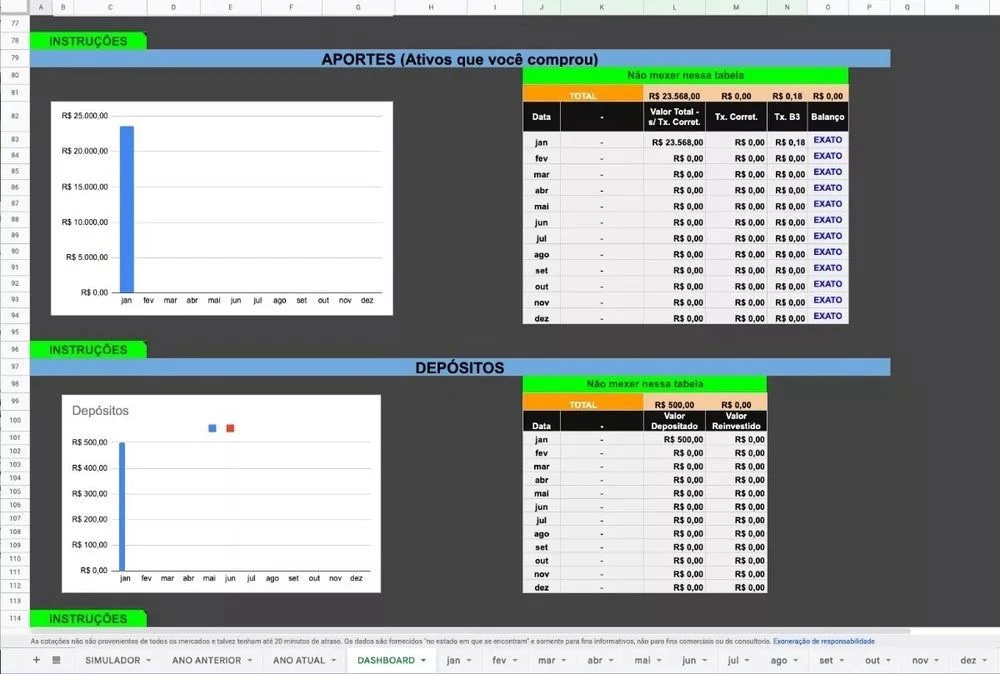This screenshot has height=674, width=1000.
Task: Select the DEPÓSITOS title banner cell
Action: [460, 367]
